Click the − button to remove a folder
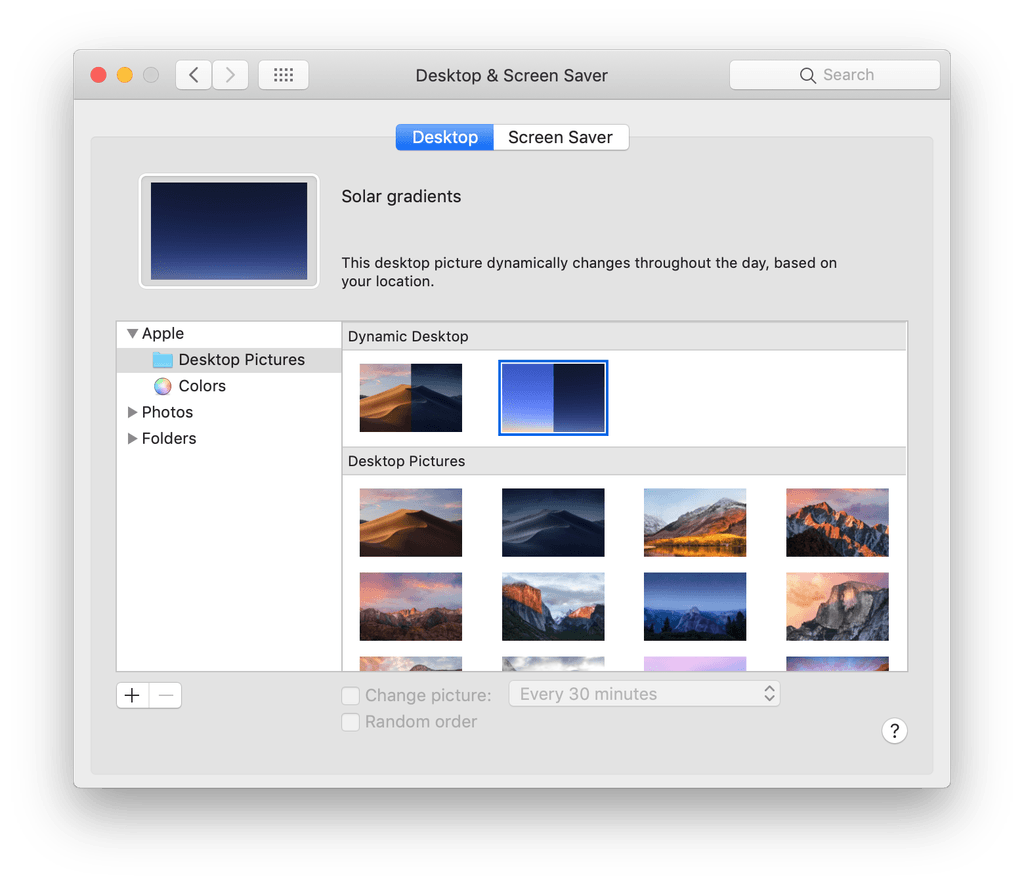The image size is (1024, 885). click(165, 695)
